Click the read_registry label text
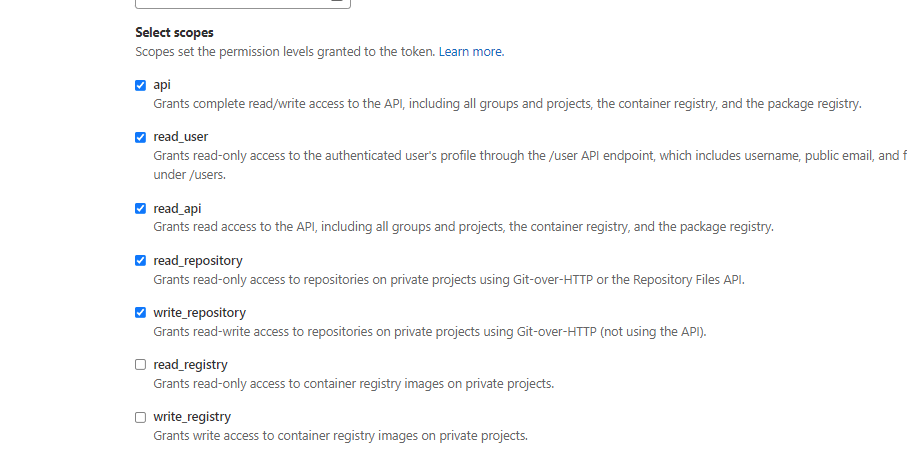907x449 pixels. [x=190, y=365]
